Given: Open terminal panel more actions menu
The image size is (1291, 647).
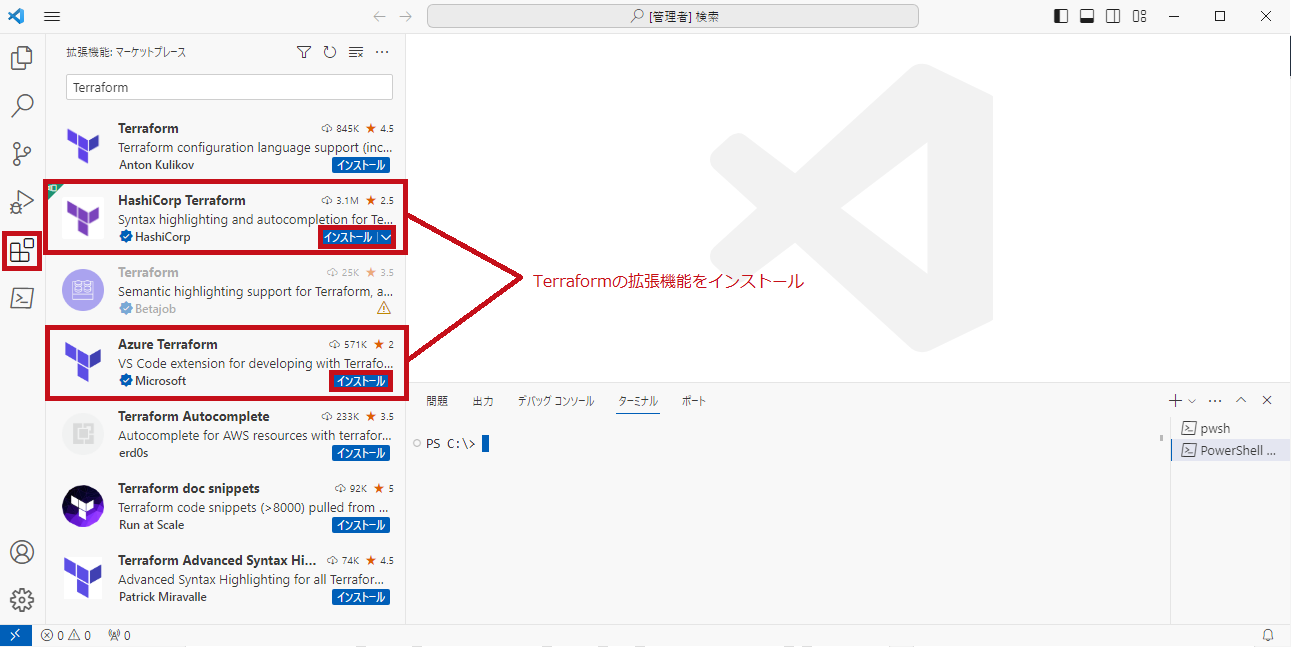Looking at the screenshot, I should 1215,400.
